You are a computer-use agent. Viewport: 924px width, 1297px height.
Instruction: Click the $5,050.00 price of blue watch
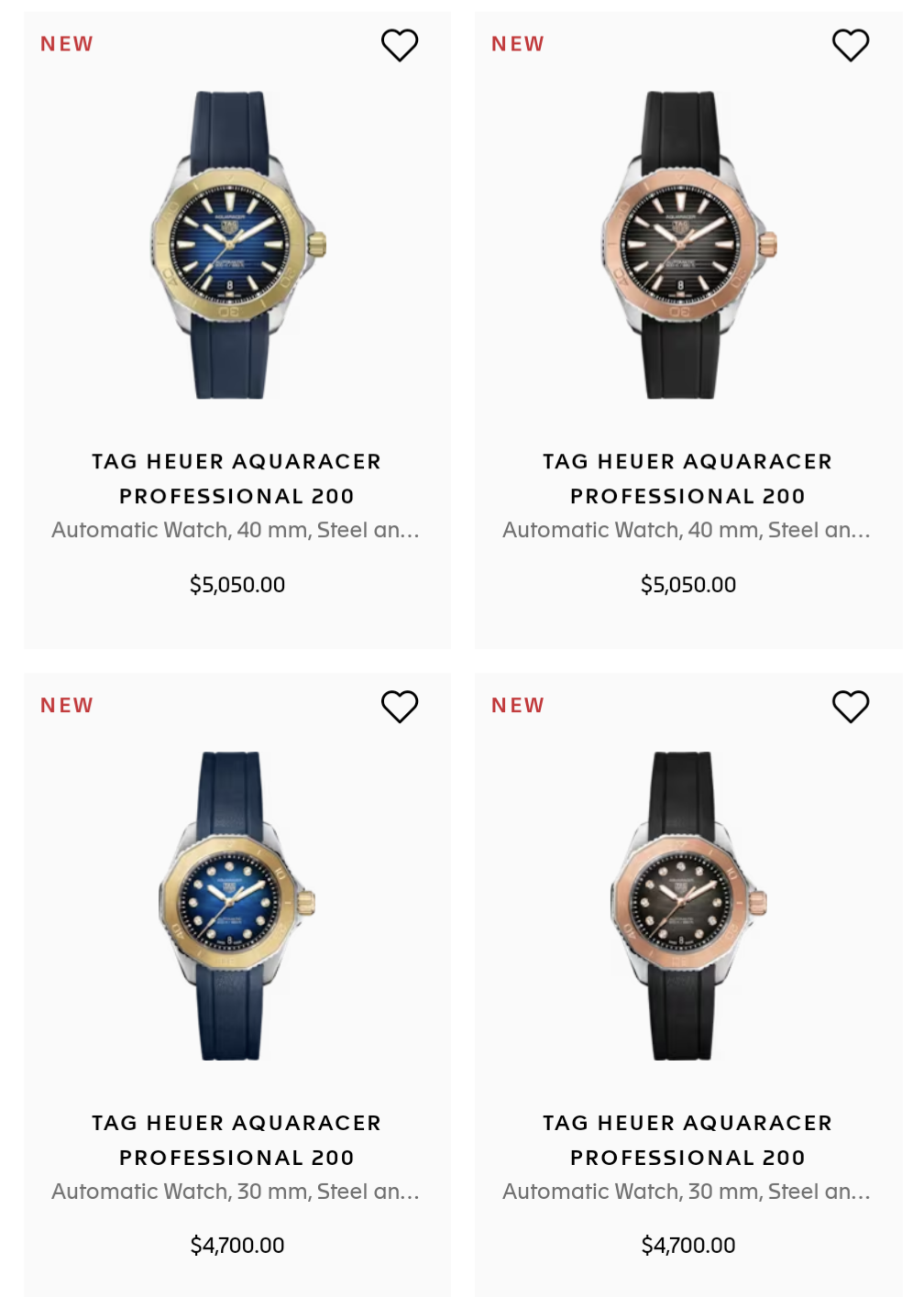(237, 585)
